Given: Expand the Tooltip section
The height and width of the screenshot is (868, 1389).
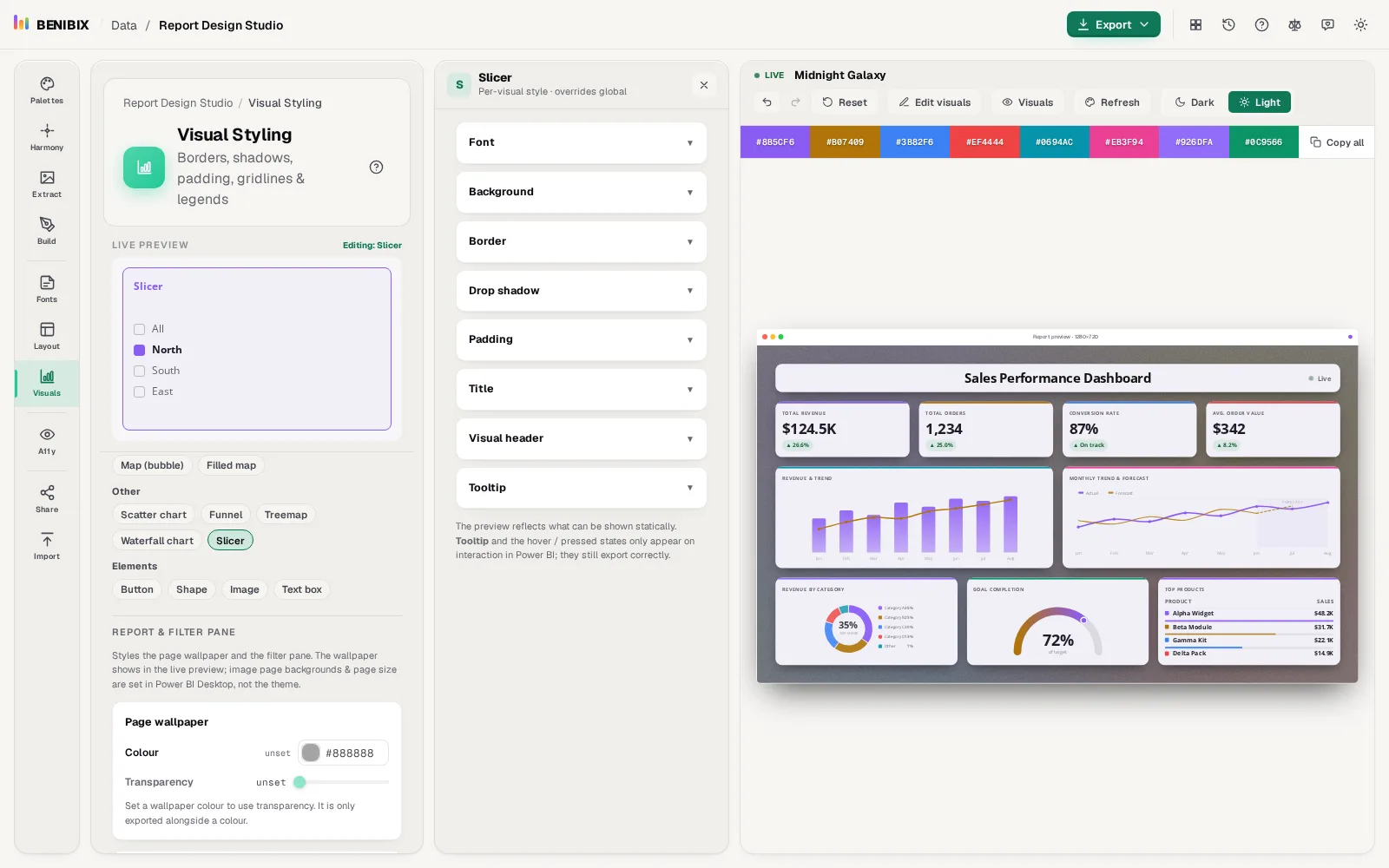Looking at the screenshot, I should [x=581, y=488].
